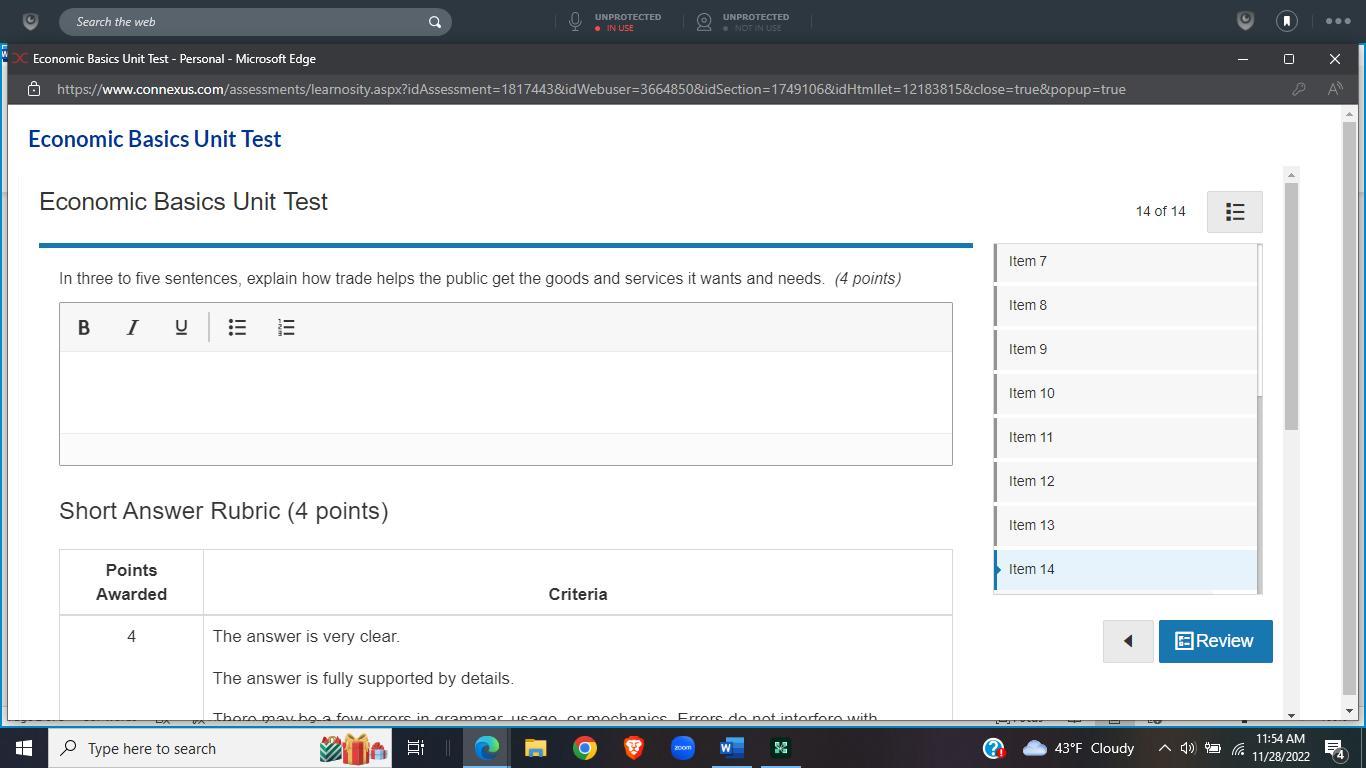The image size is (1366, 768).
Task: Jump to Item 12 in the list
Action: (x=1125, y=481)
